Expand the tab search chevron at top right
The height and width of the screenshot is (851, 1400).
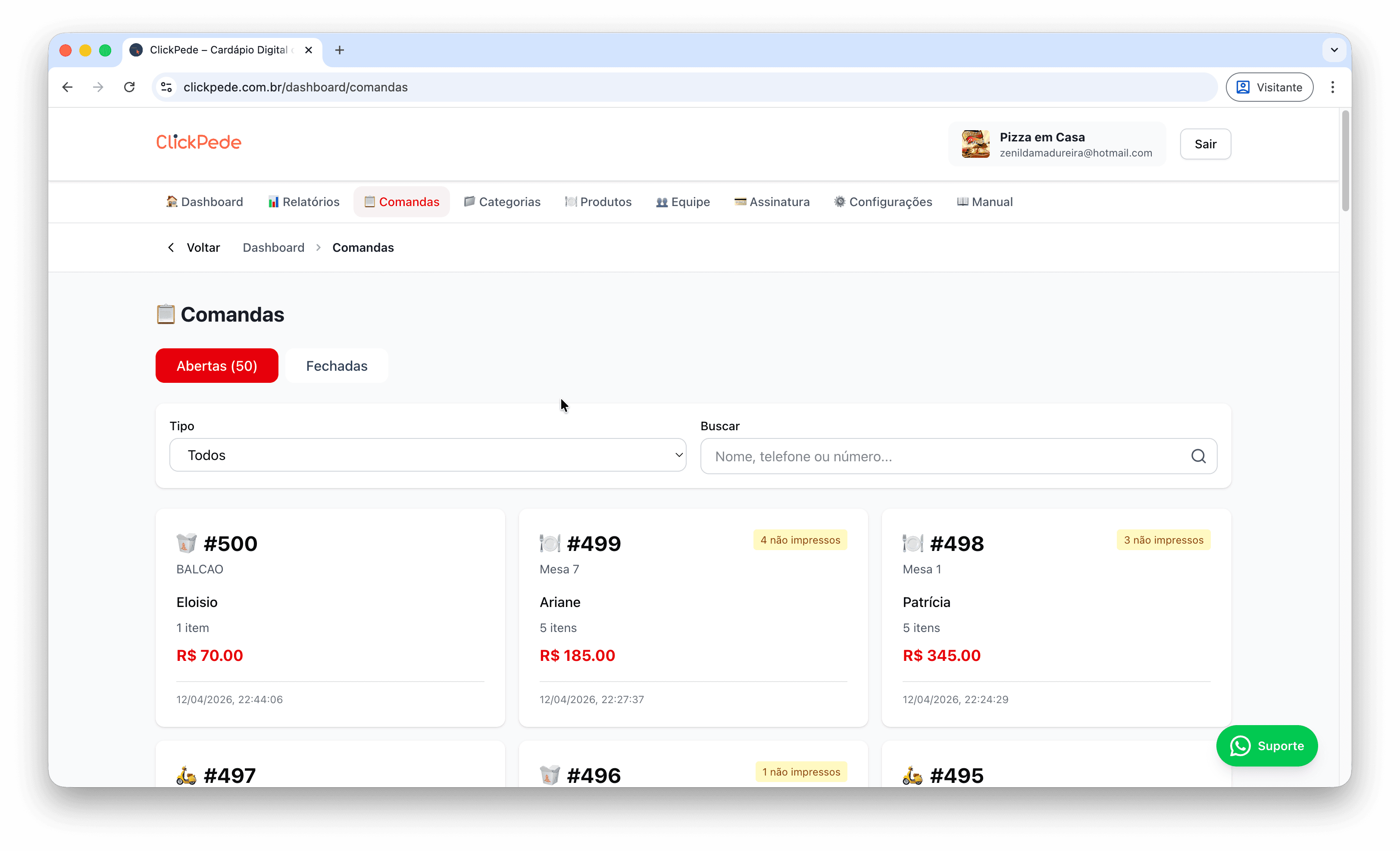click(1334, 50)
